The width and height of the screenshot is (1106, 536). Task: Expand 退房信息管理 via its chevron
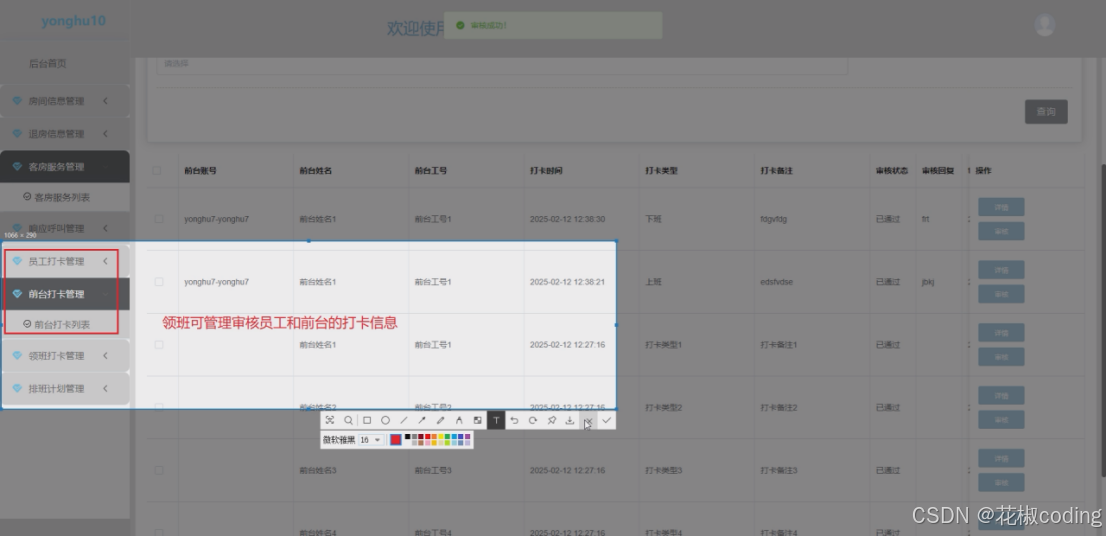pos(105,133)
